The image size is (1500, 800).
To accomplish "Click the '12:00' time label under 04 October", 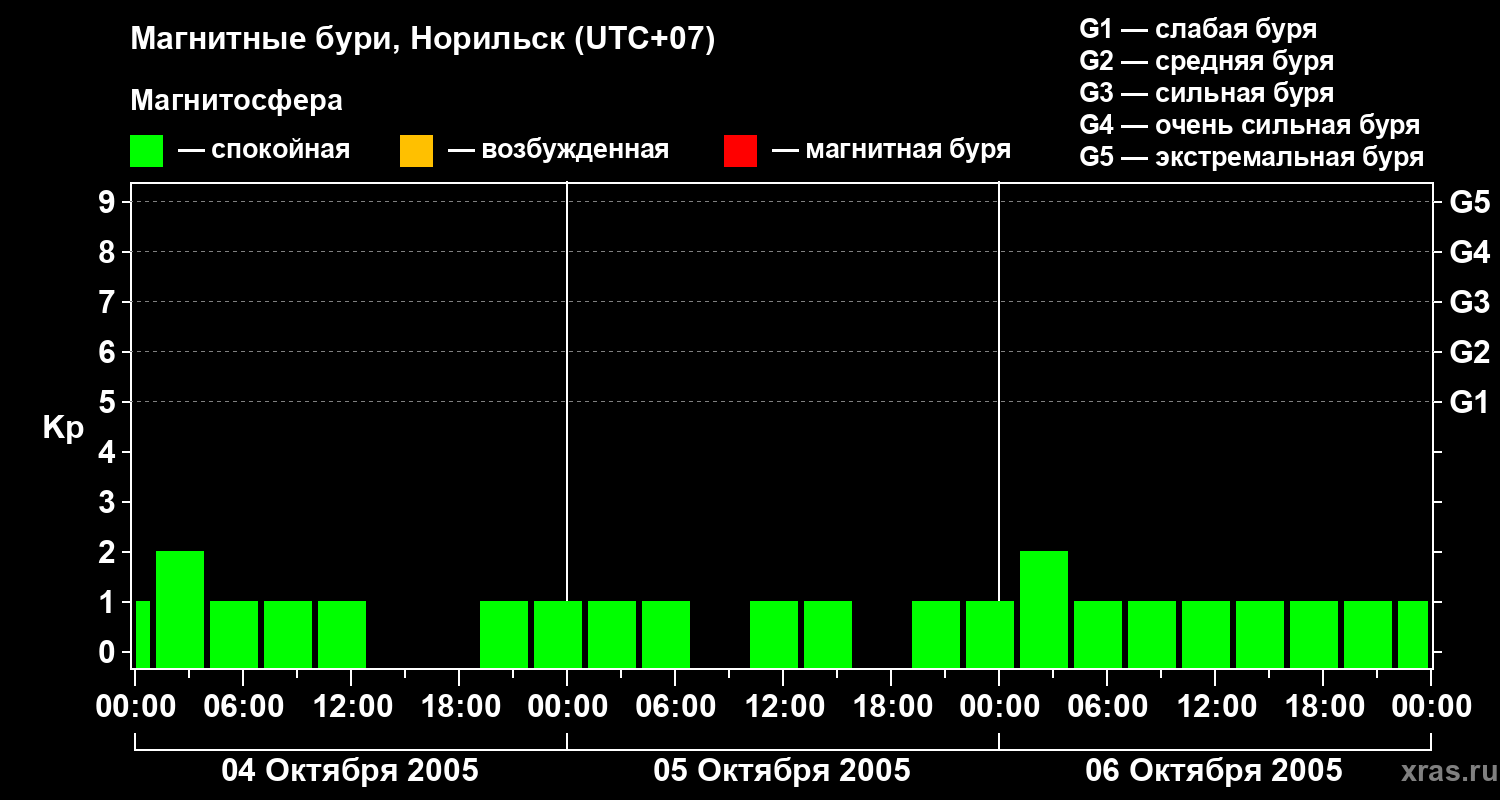I will pos(351,707).
